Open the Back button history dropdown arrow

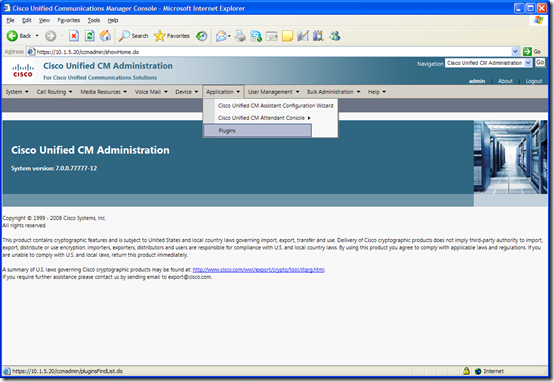click(37, 36)
